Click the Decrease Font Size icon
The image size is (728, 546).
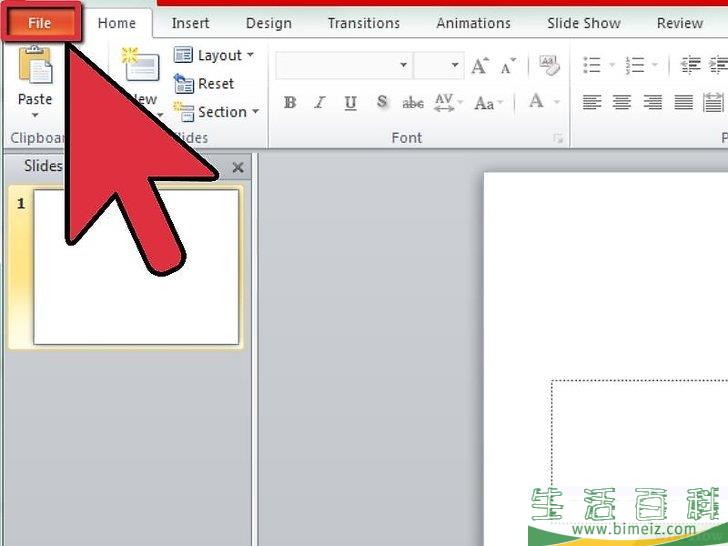pos(508,66)
